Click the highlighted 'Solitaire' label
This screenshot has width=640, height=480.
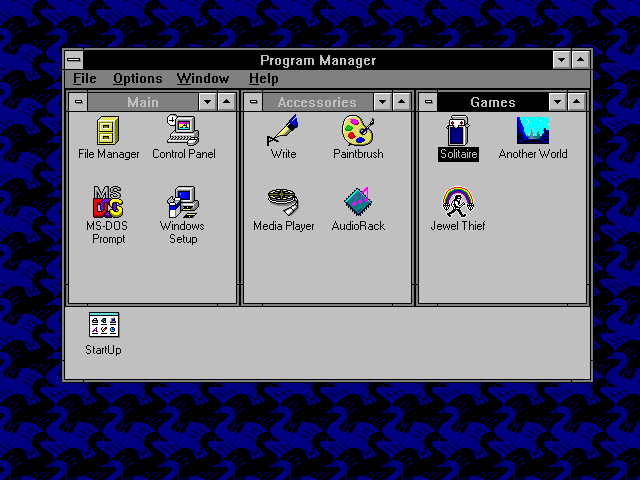(x=458, y=154)
